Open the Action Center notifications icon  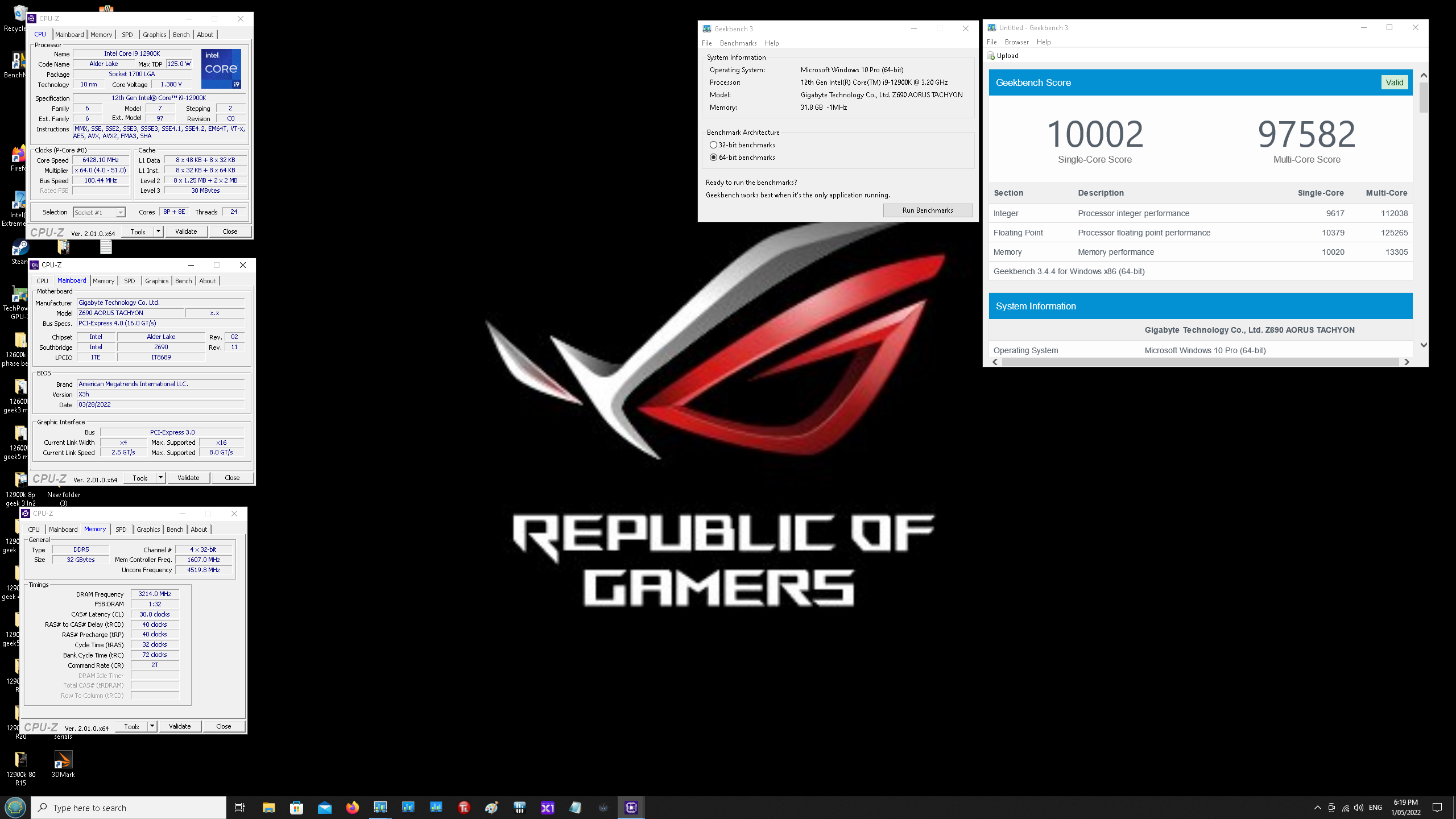[1437, 808]
